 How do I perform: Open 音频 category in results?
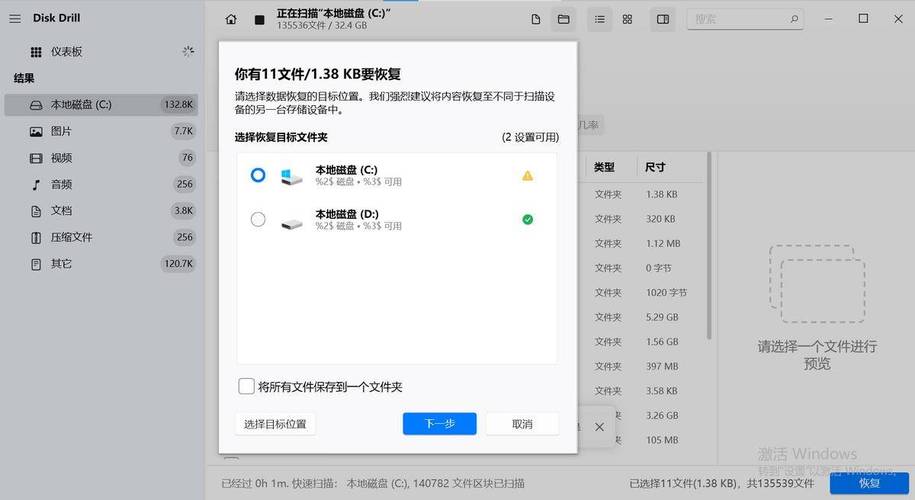[102, 184]
